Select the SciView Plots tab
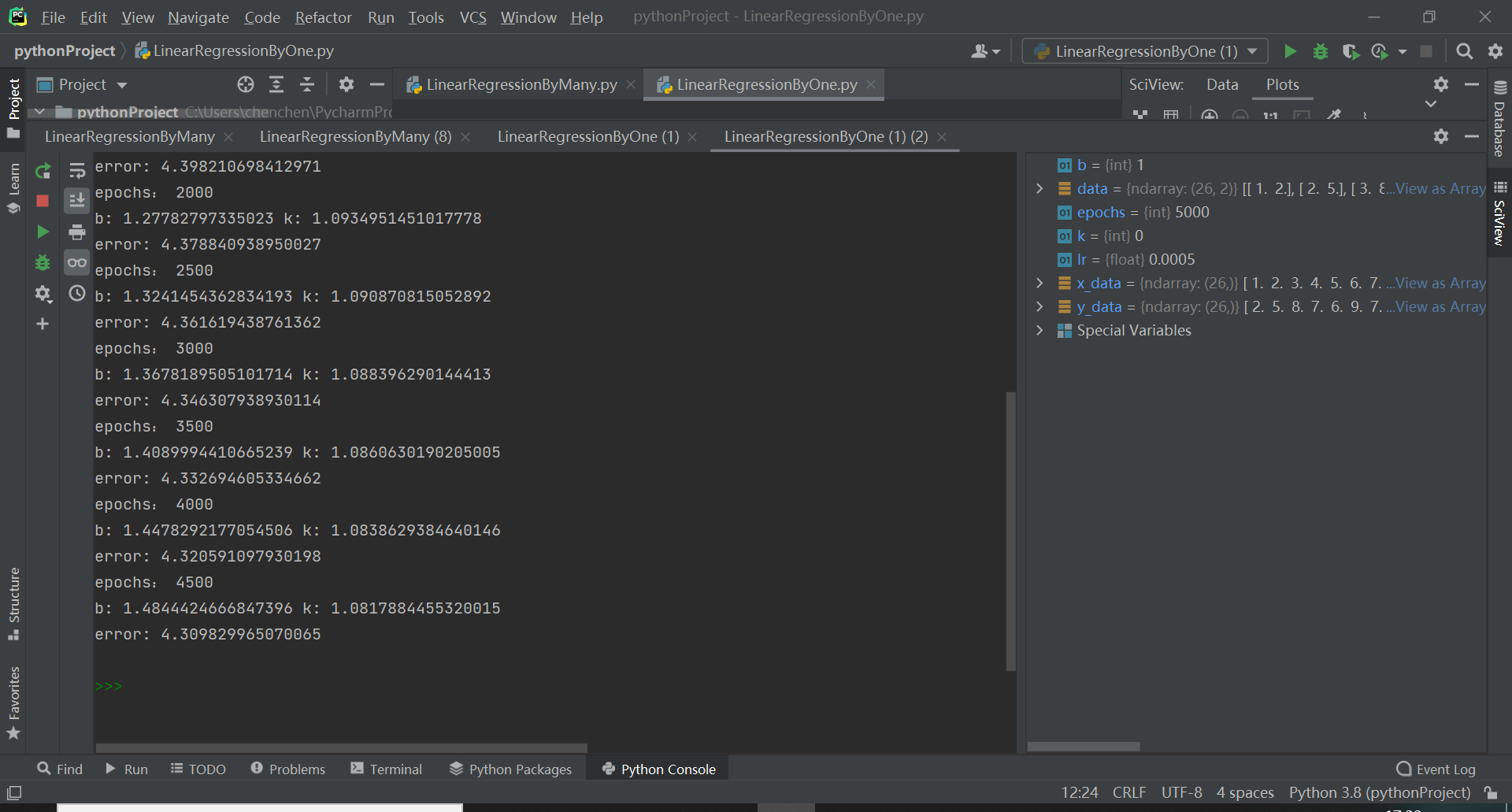Screen dimensions: 1512x812 pos(1282,84)
